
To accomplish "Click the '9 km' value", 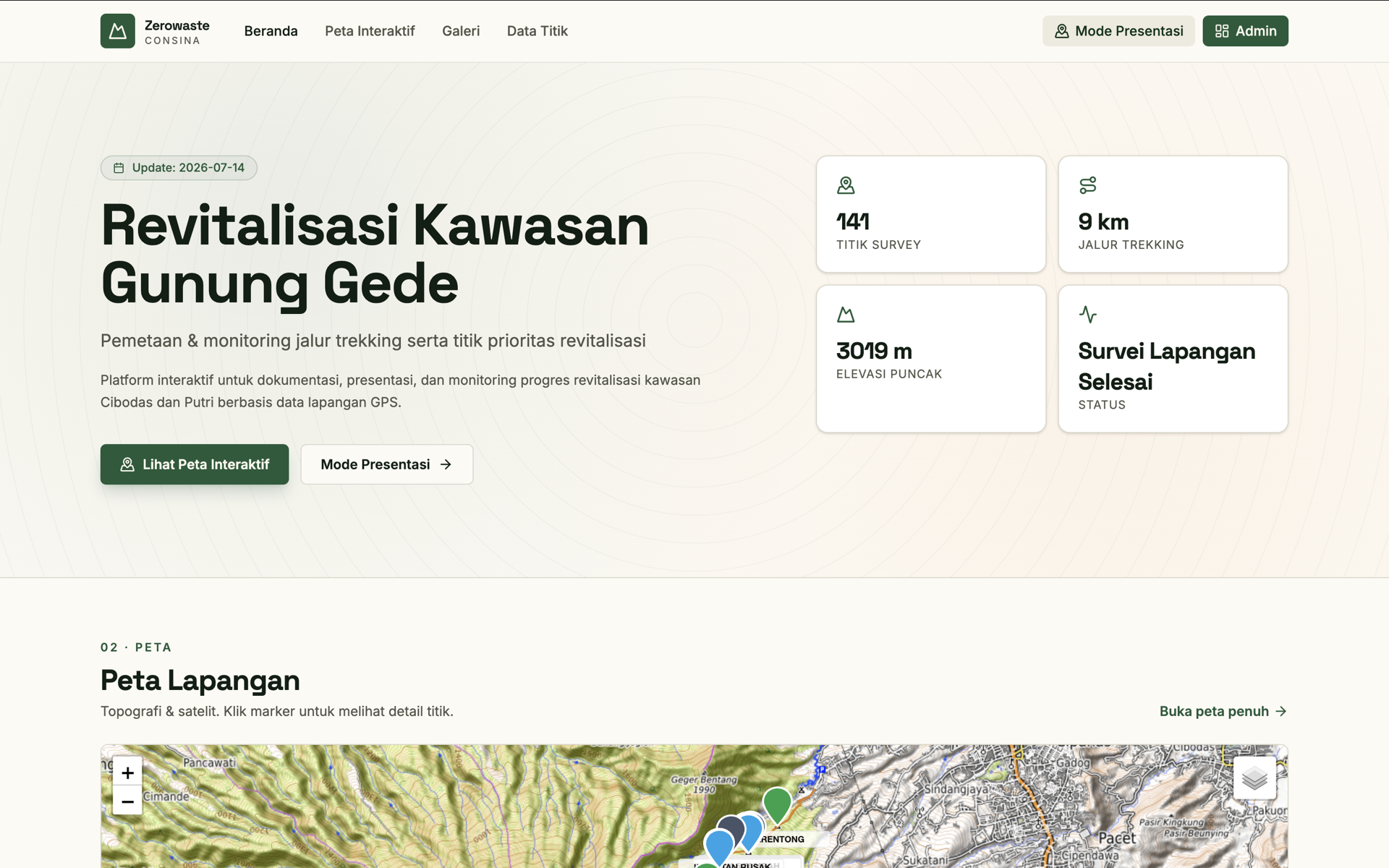I will click(1103, 221).
